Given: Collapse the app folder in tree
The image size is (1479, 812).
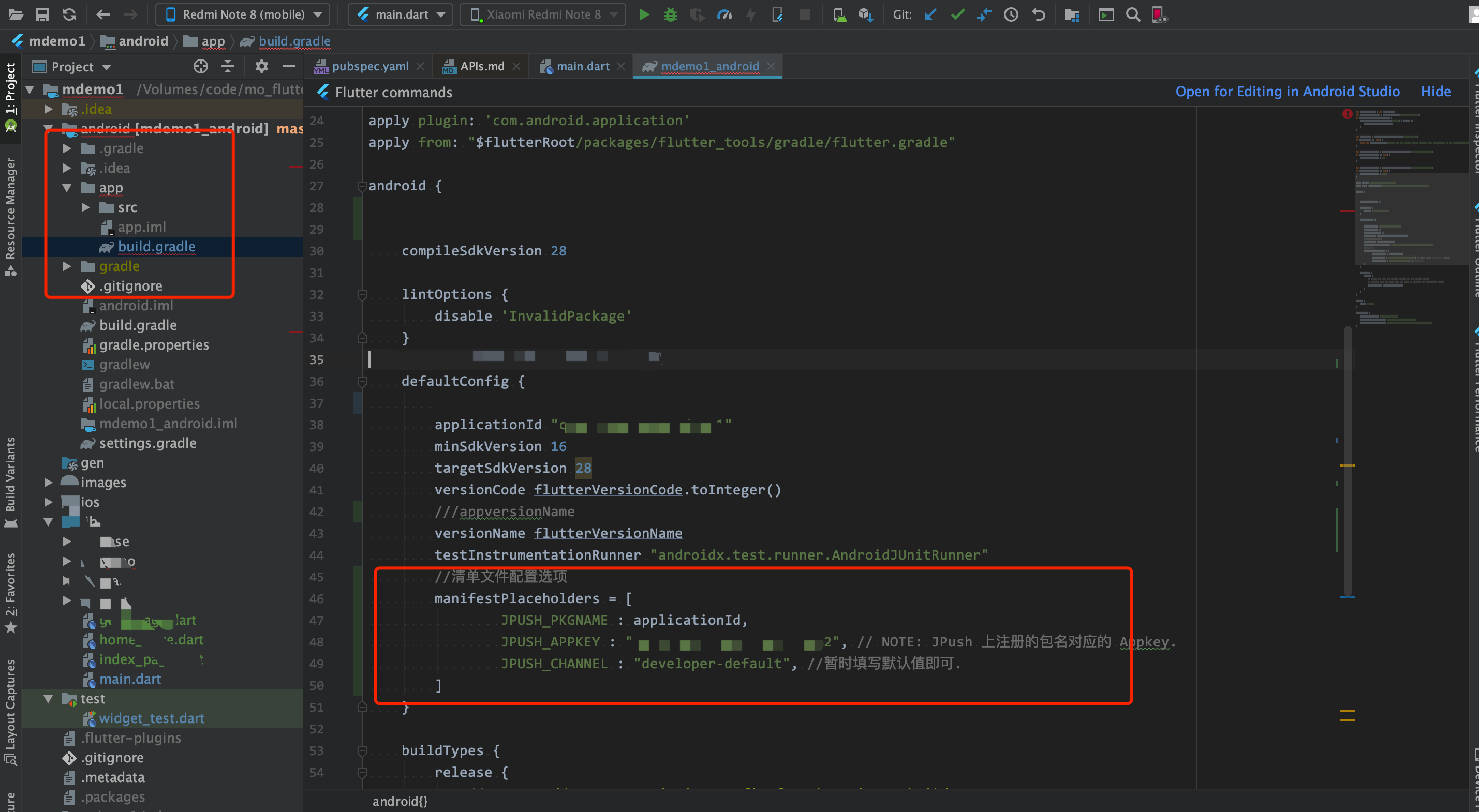Looking at the screenshot, I should (x=67, y=188).
